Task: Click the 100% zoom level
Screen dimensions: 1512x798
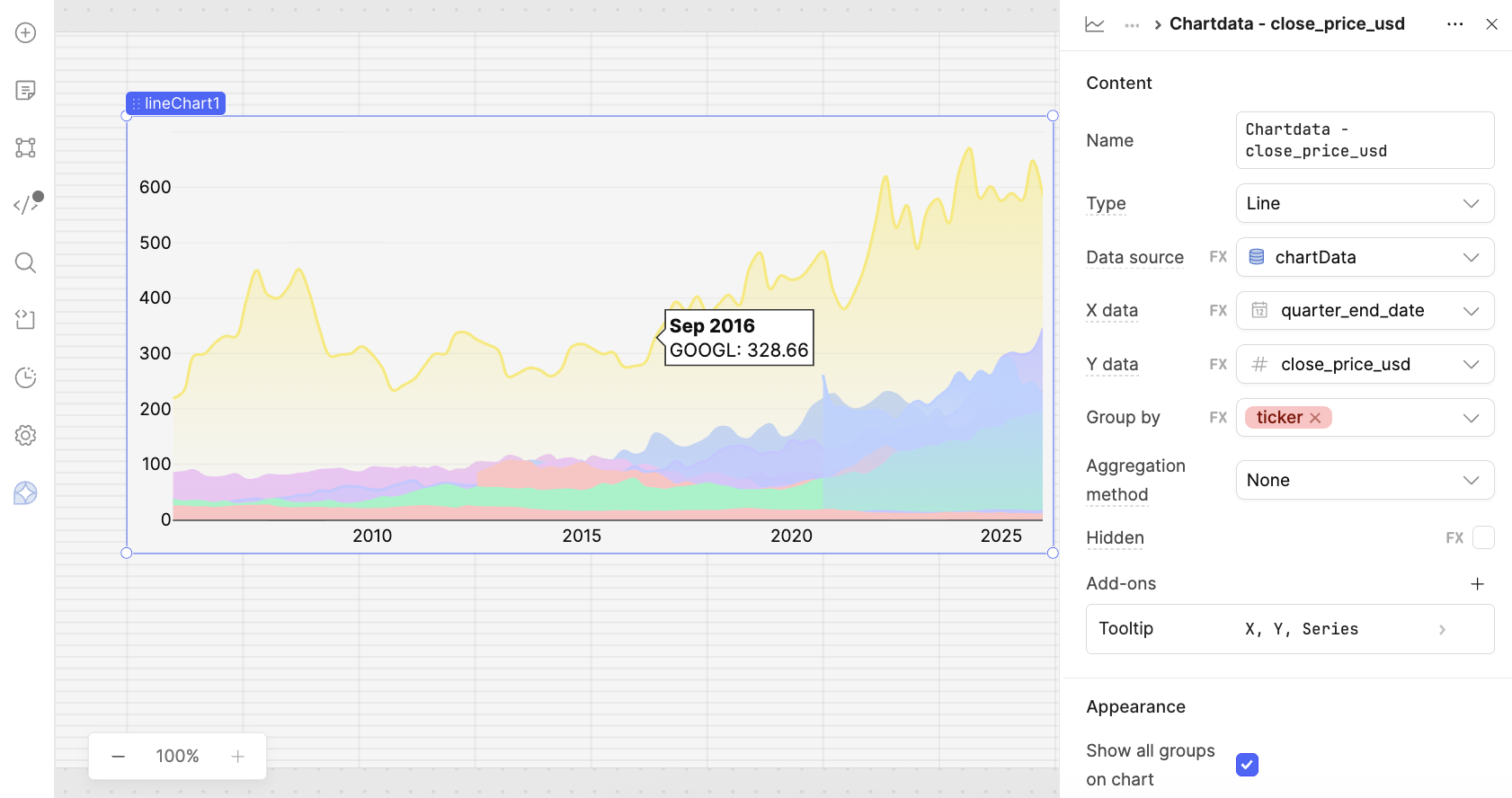Action: click(x=177, y=757)
